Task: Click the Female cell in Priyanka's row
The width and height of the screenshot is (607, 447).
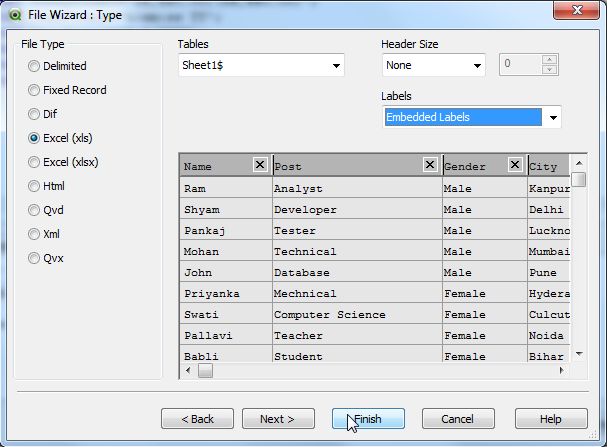Action: click(485, 293)
